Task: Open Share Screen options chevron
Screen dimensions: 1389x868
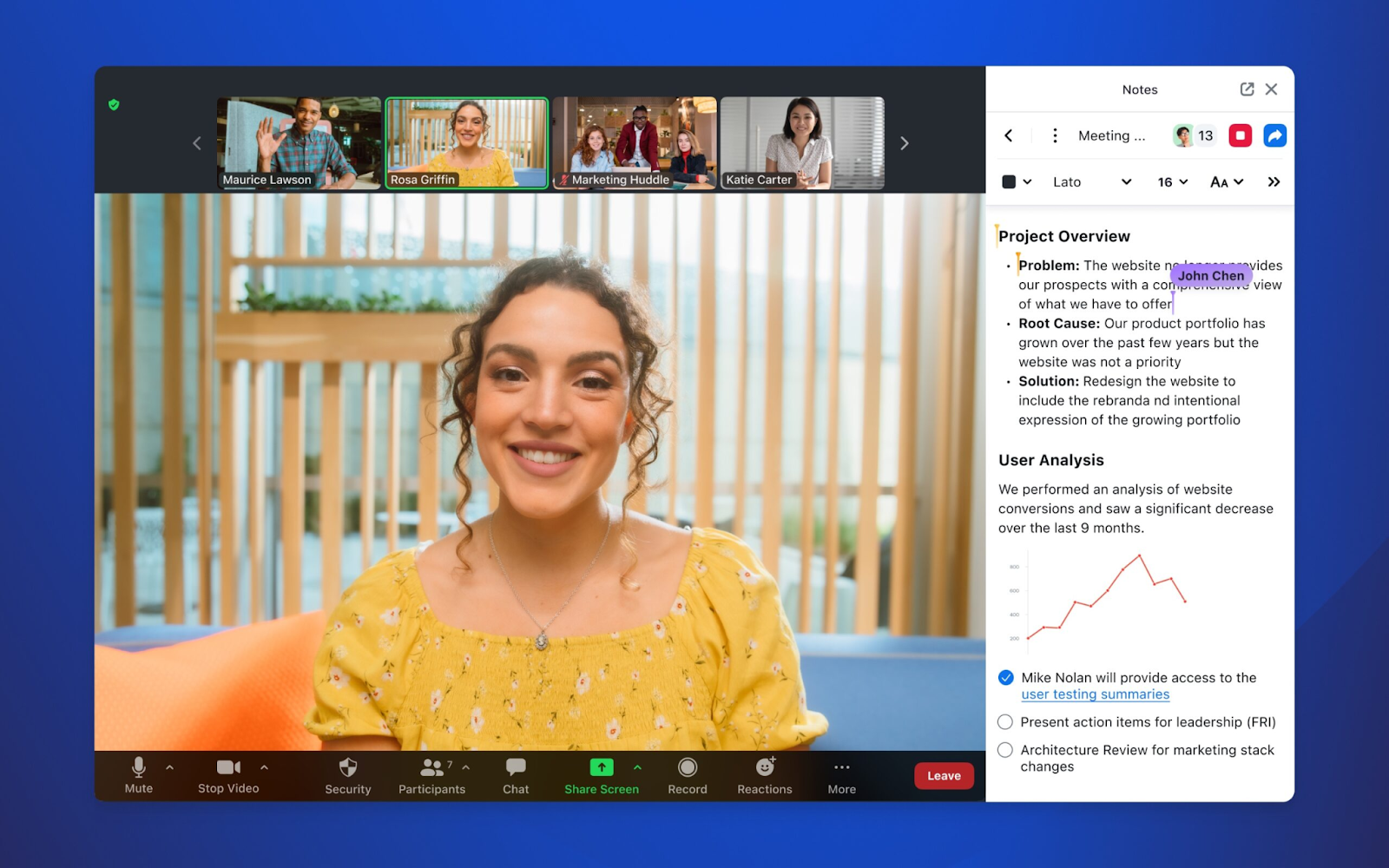Action: pyautogui.click(x=638, y=767)
